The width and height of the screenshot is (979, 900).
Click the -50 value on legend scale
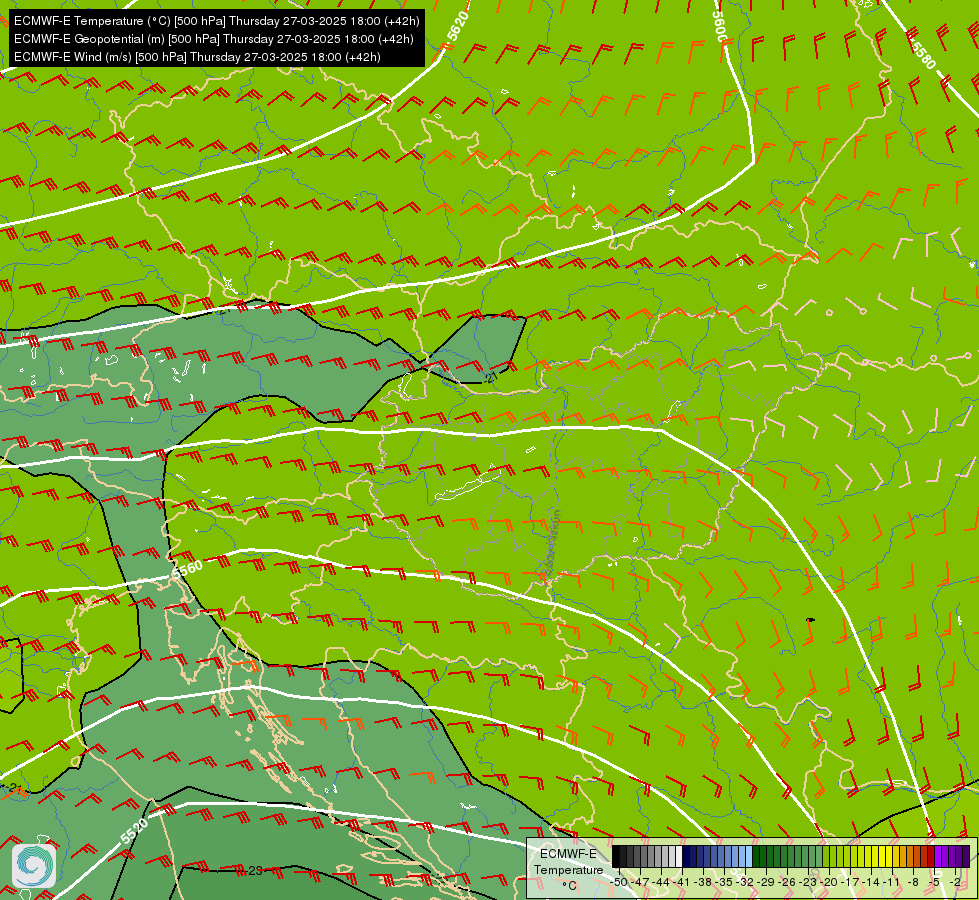[619, 882]
